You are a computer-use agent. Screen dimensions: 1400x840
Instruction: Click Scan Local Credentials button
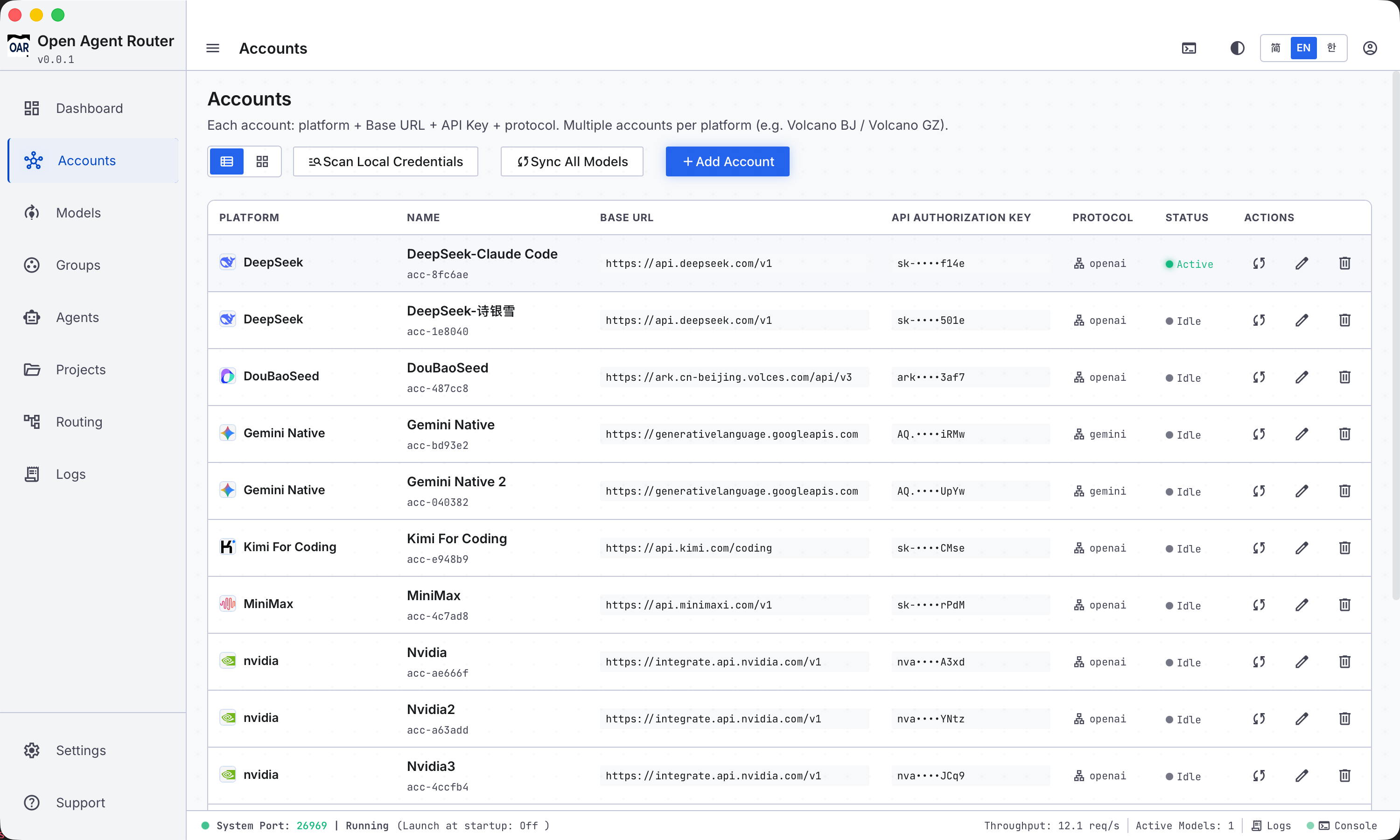point(385,162)
